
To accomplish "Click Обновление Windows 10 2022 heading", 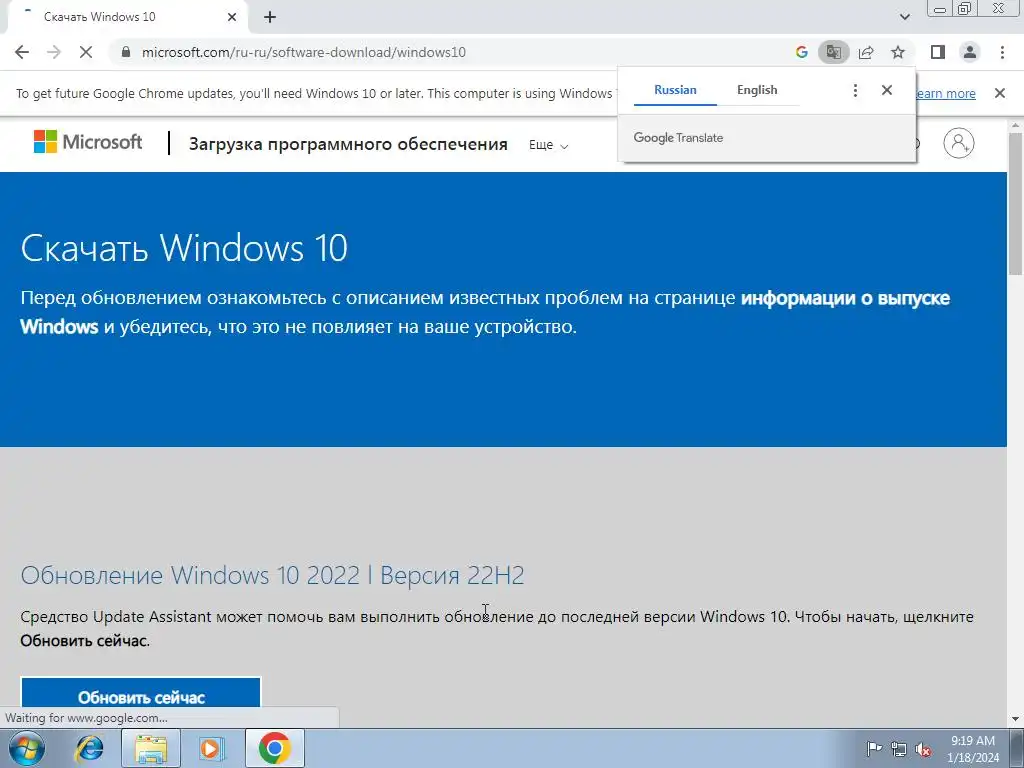I will [272, 575].
